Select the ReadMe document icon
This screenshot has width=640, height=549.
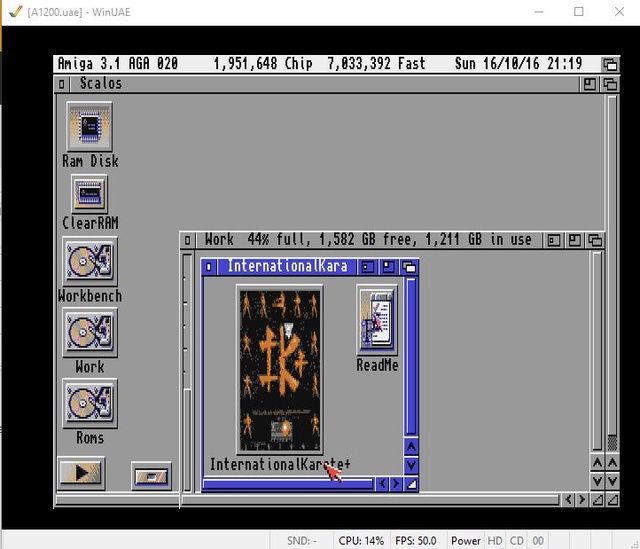(x=377, y=320)
